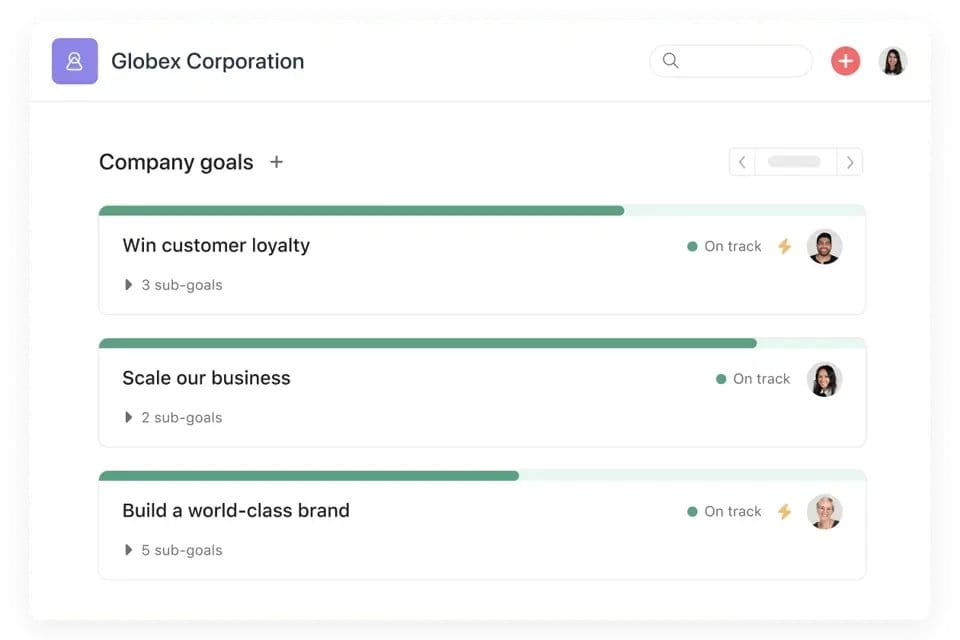Viewport: 960px width, 640px height.
Task: Click progress bar of Scale our business
Action: point(482,343)
